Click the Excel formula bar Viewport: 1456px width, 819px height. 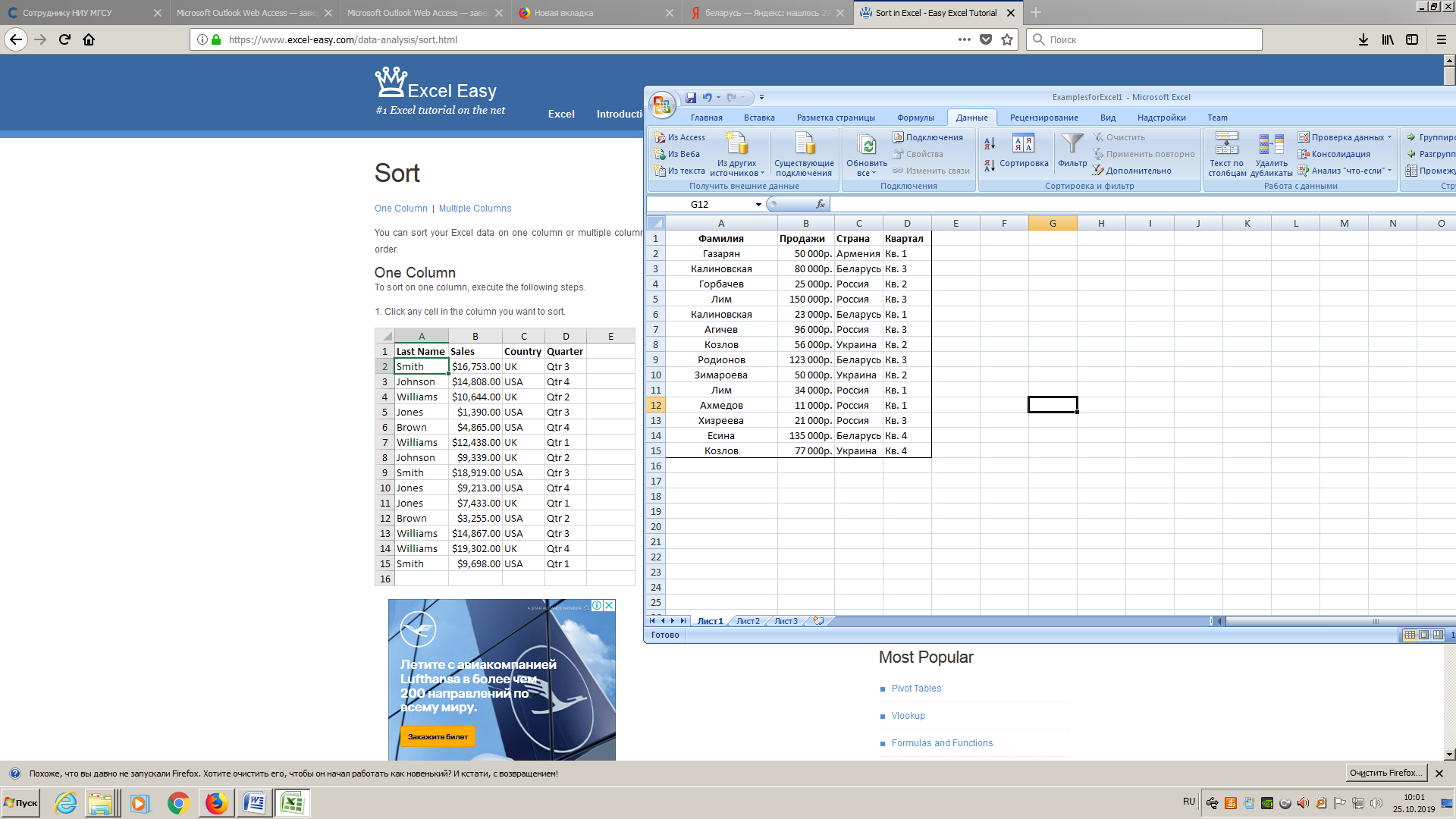tap(1143, 204)
